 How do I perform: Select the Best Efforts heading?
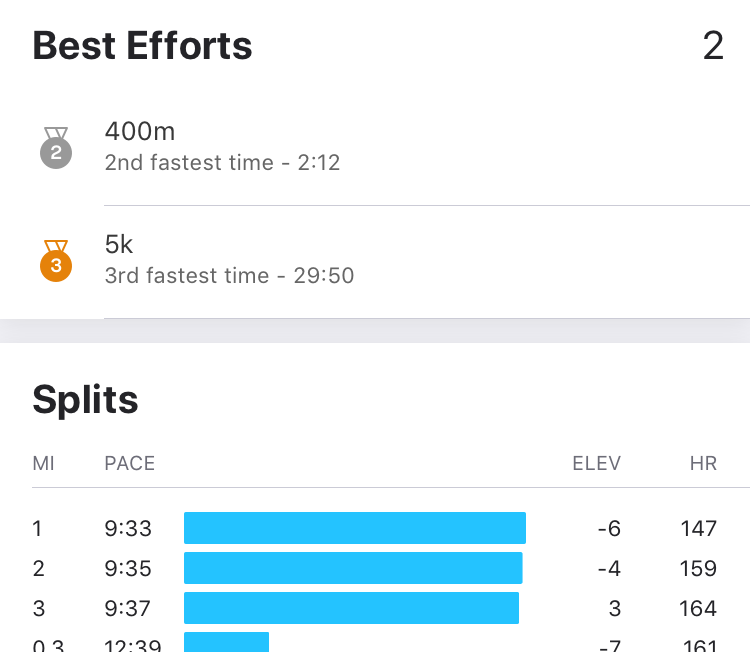(142, 45)
